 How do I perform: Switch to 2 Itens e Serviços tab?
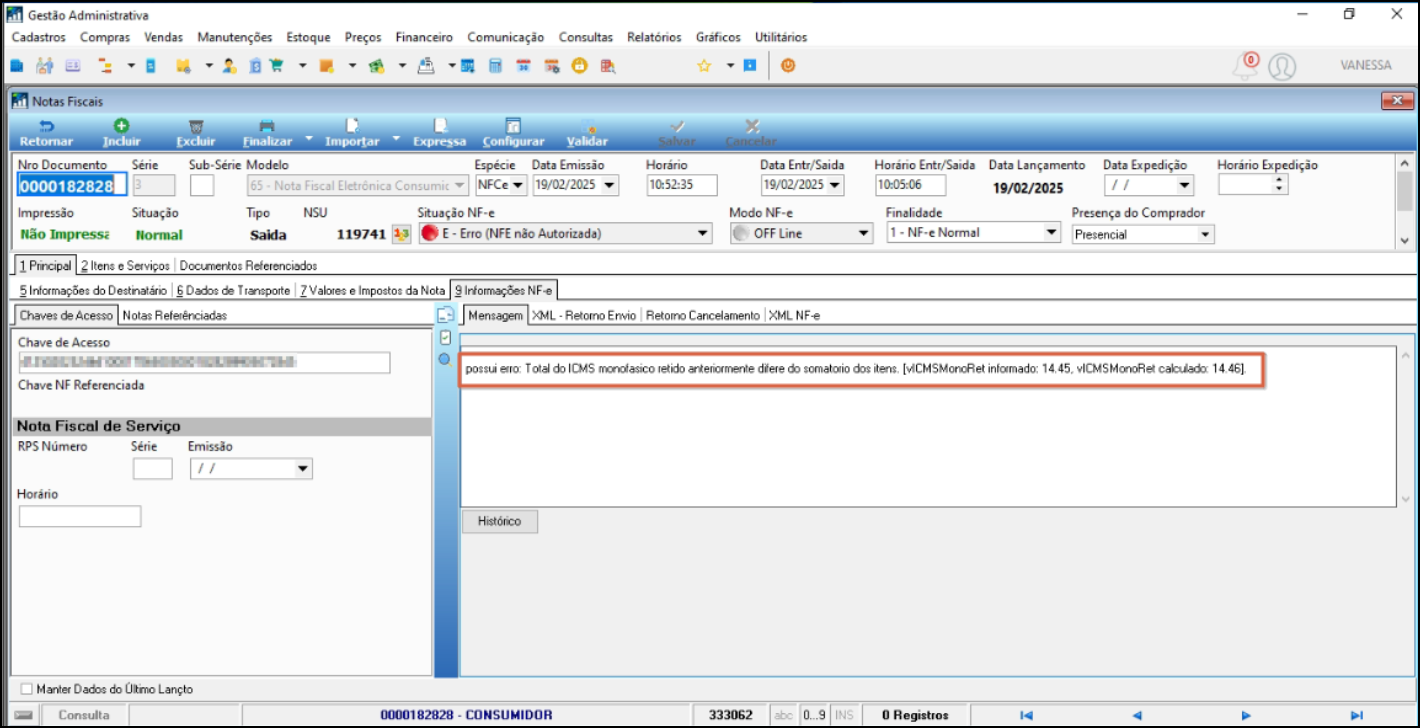(x=126, y=266)
